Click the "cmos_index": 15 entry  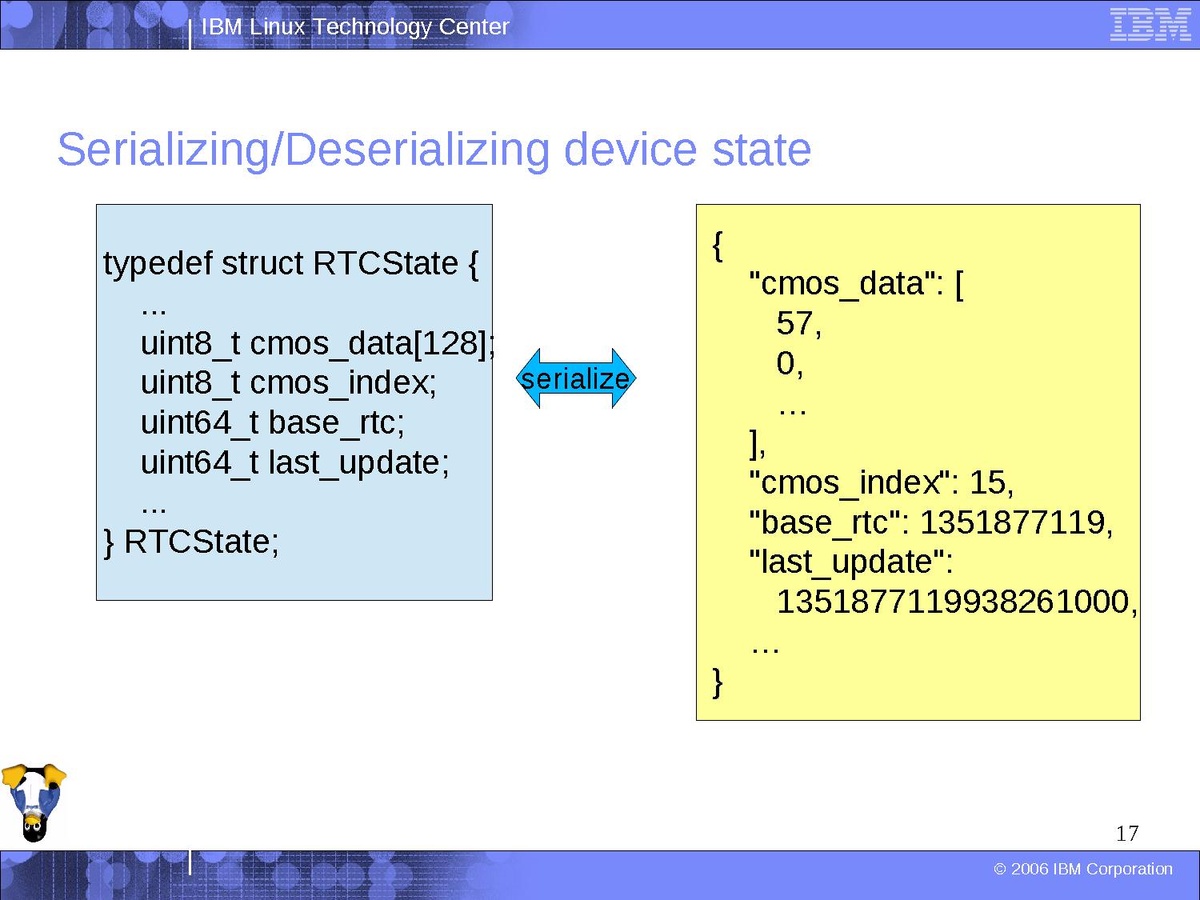click(882, 483)
